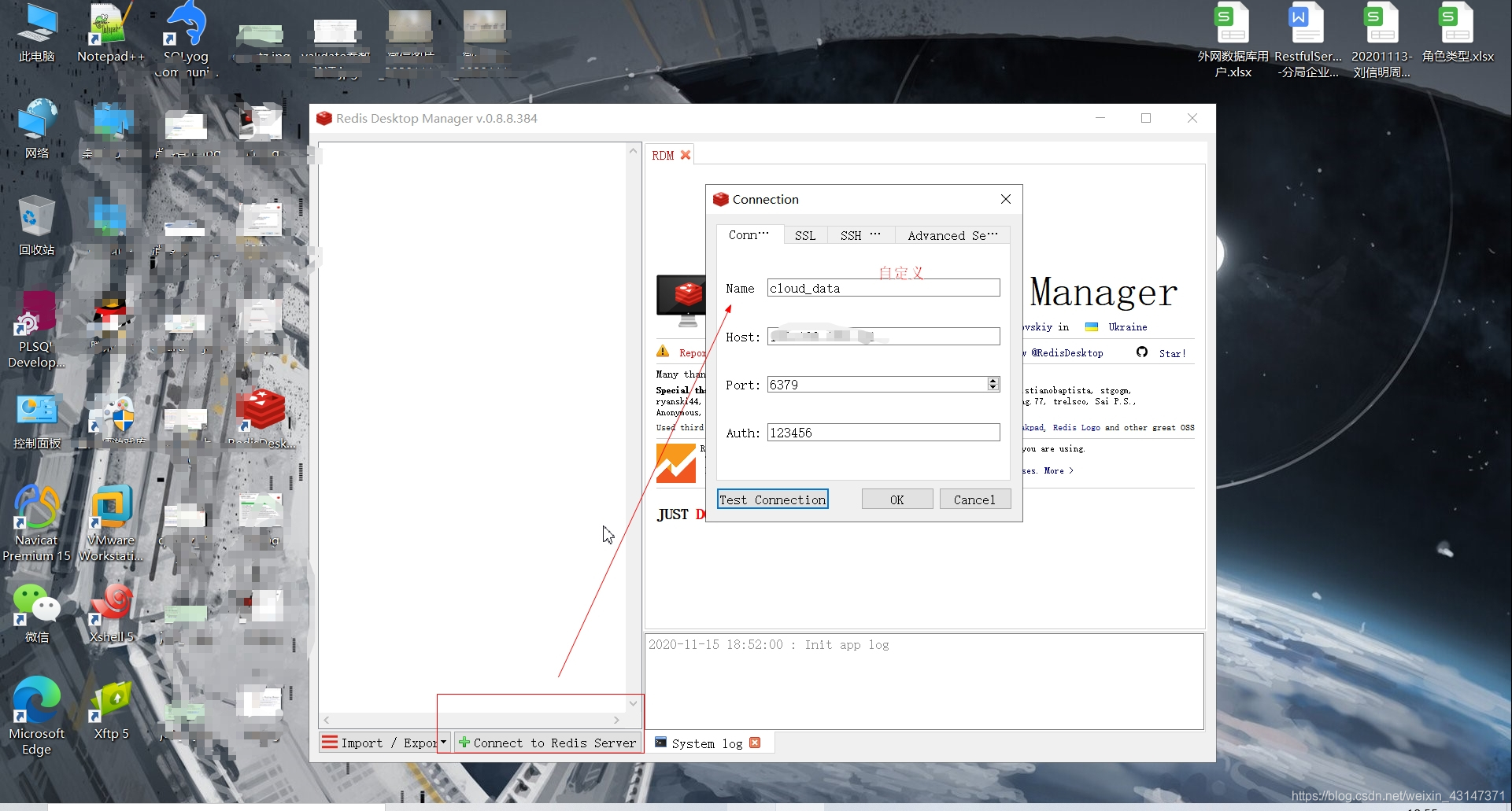Image resolution: width=1512 pixels, height=811 pixels.
Task: Open Notepad++ desktop shortcut
Action: click(x=111, y=33)
